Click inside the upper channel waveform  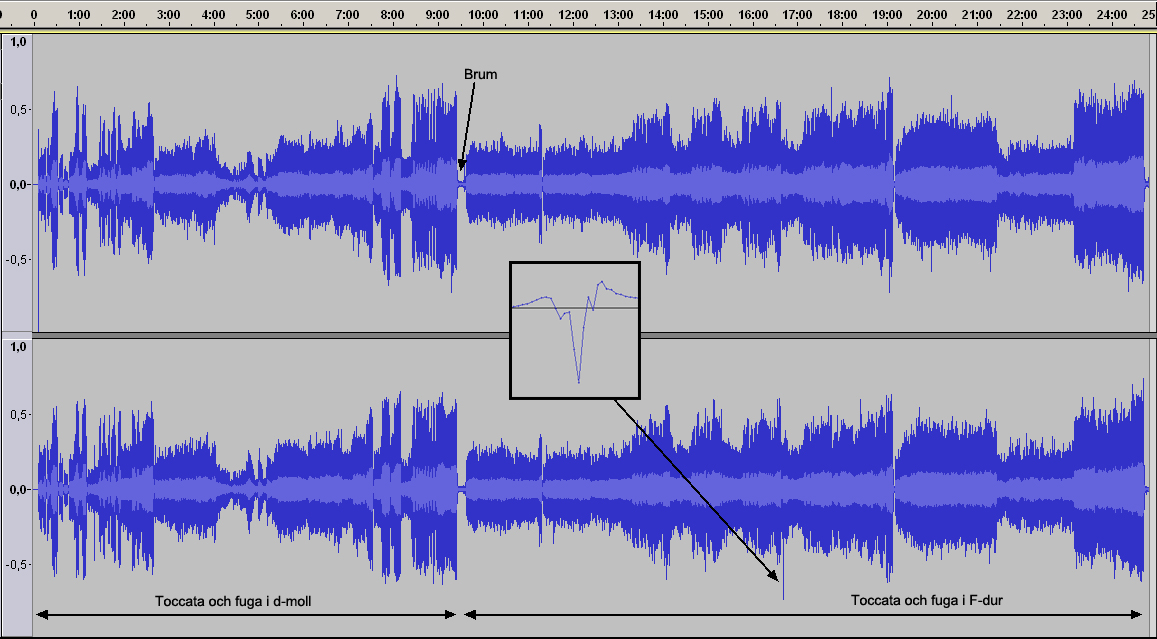590,183
